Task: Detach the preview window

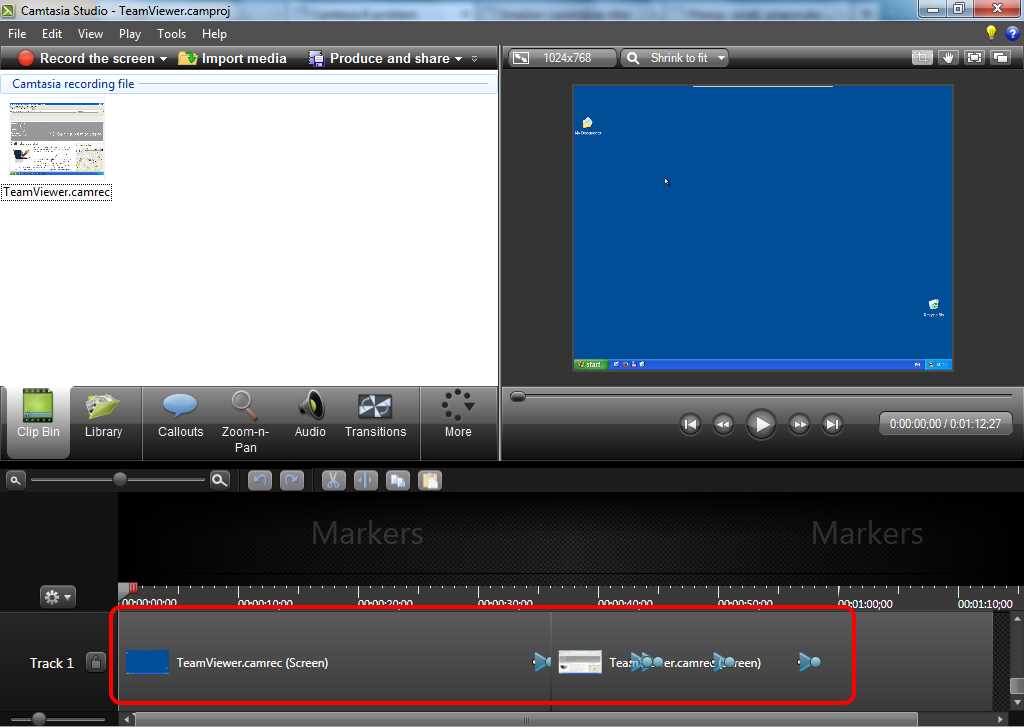Action: point(1000,58)
